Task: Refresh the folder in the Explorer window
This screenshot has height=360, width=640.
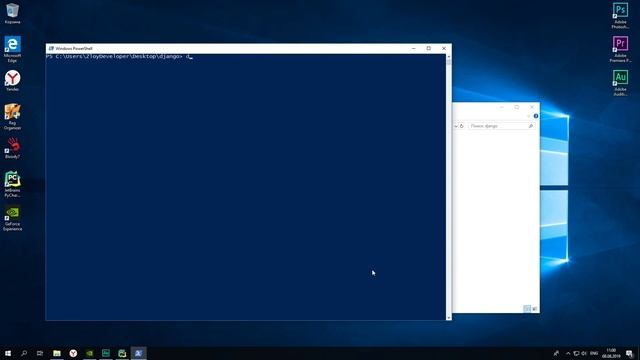Action: pyautogui.click(x=462, y=126)
